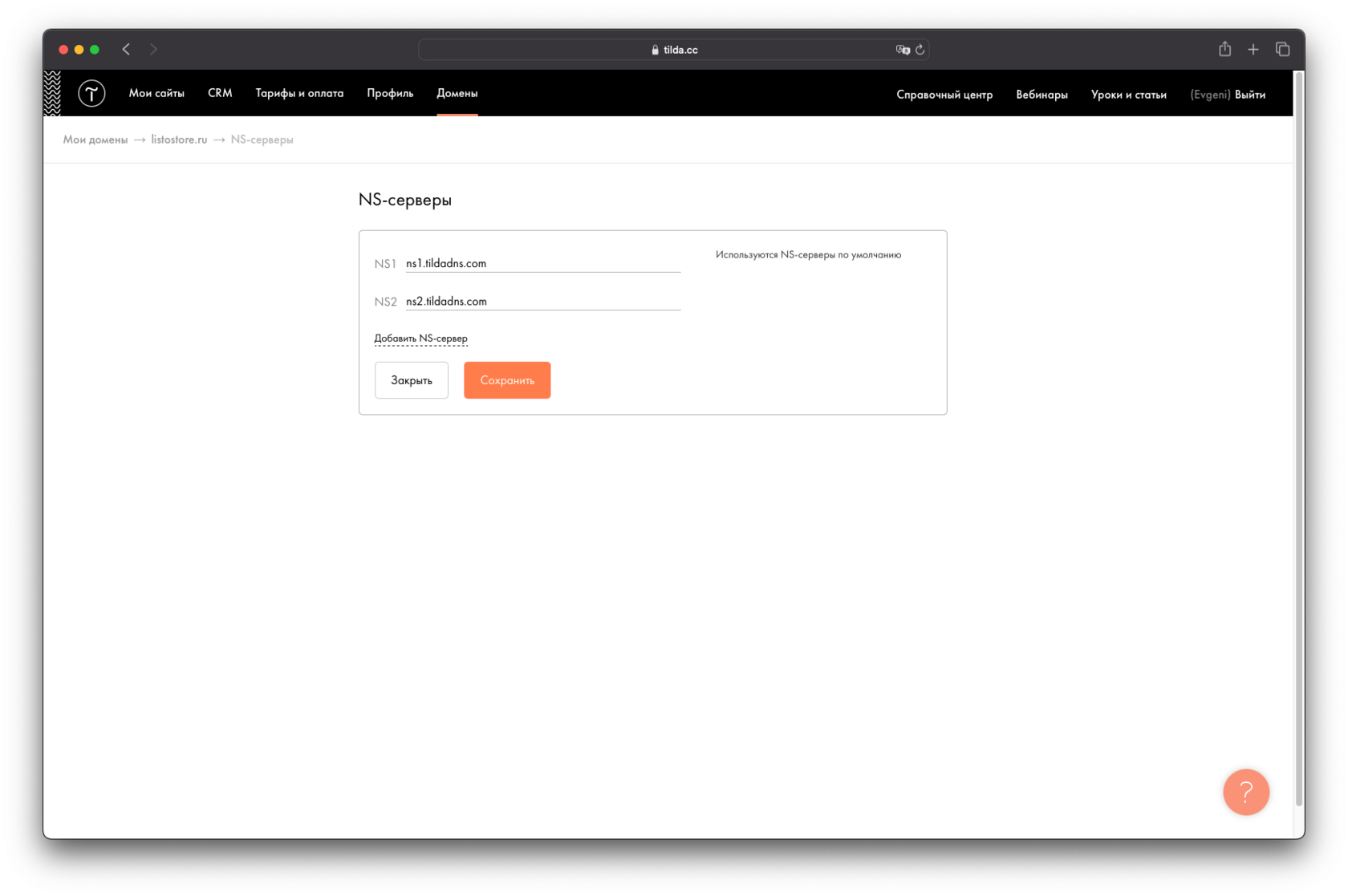Open Уроки и статьи

click(1128, 95)
